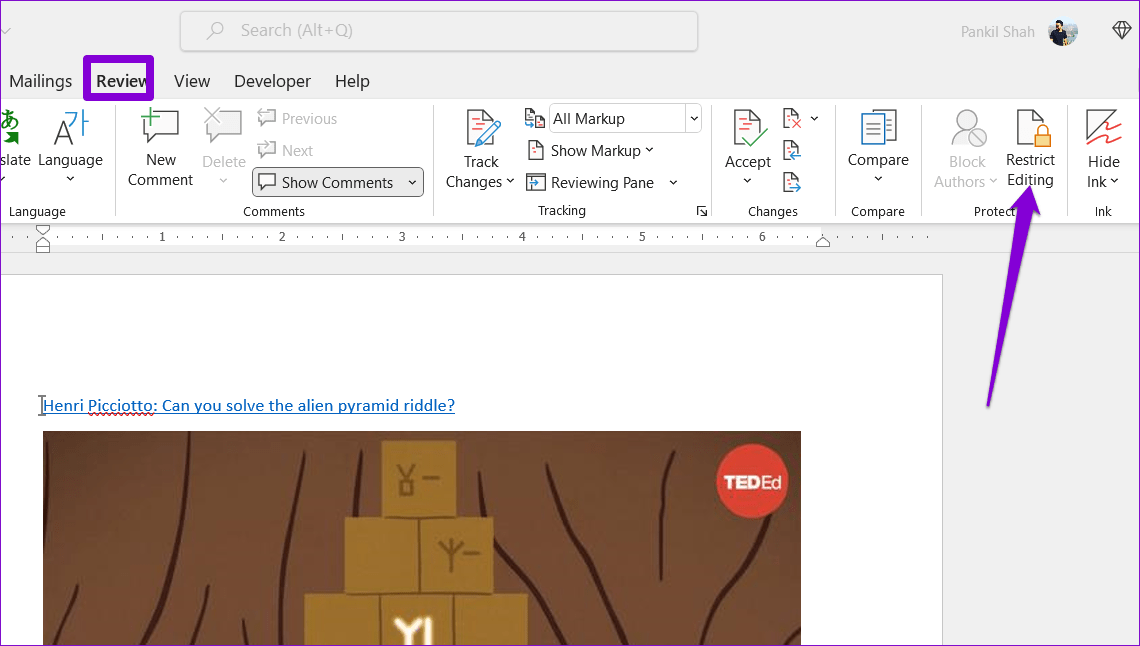The width and height of the screenshot is (1140, 646).
Task: Open the All Markup dropdown
Action: pos(693,119)
